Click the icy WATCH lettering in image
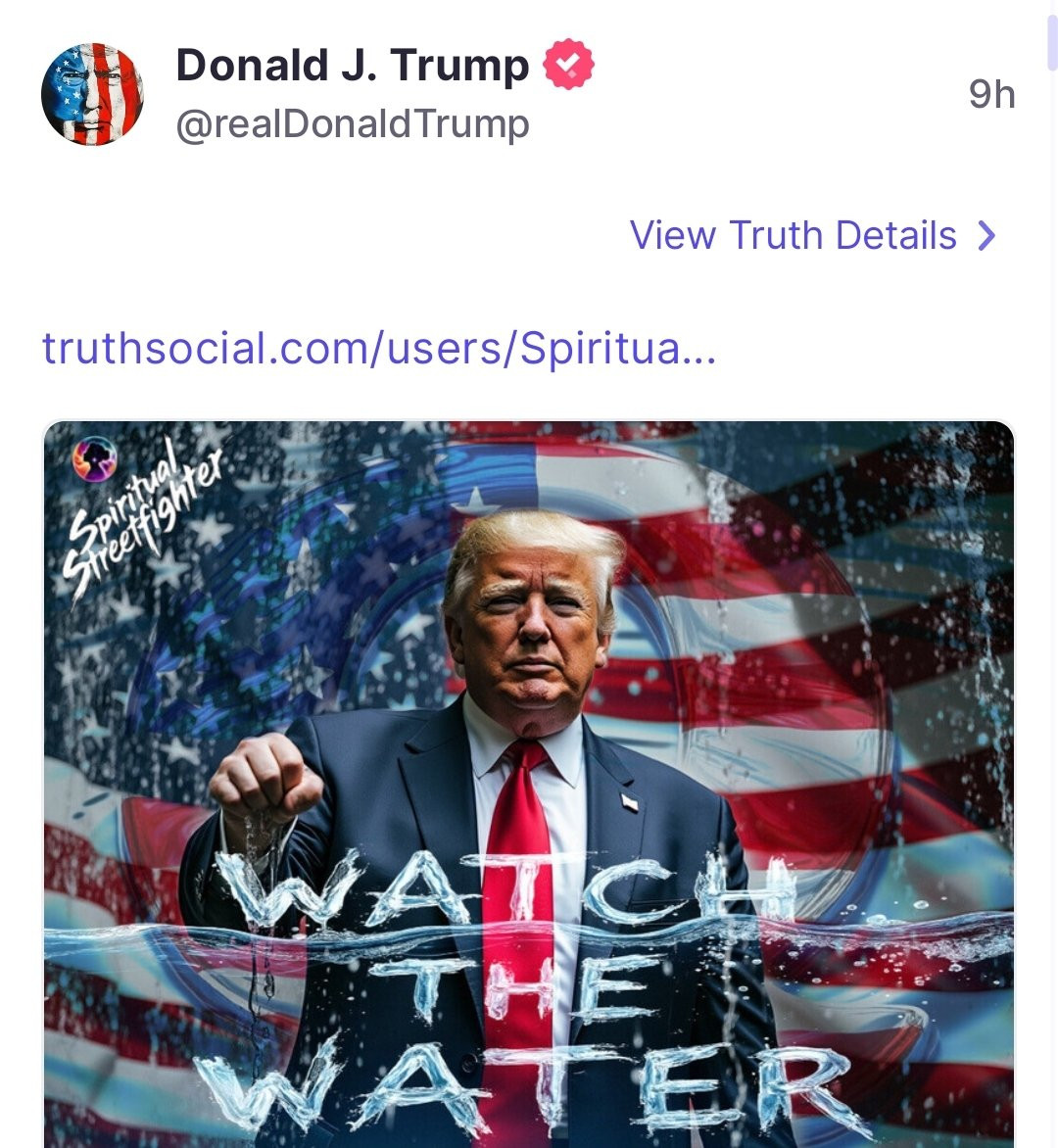Screen dimensions: 1058x1148 pyautogui.click(x=505, y=889)
